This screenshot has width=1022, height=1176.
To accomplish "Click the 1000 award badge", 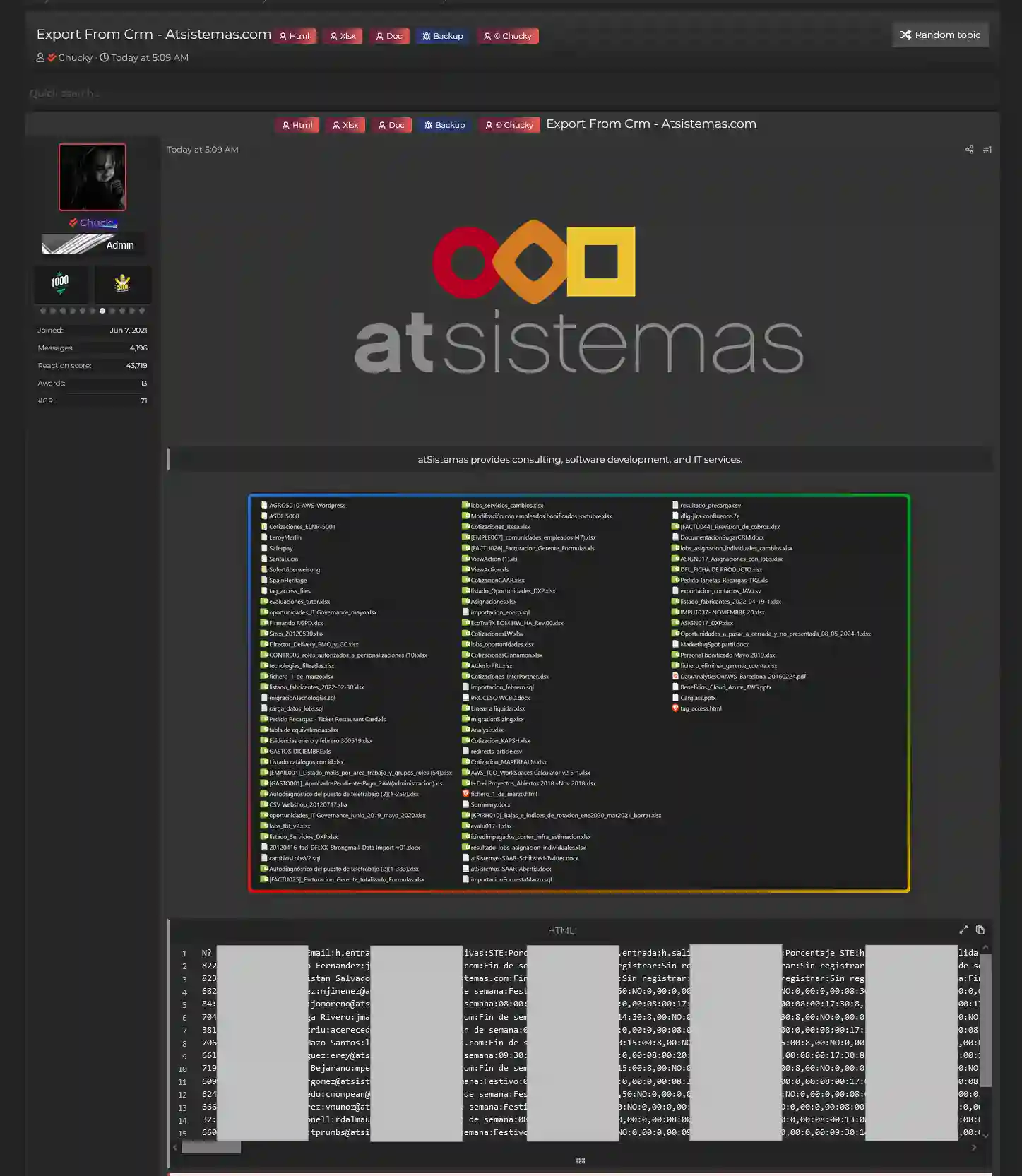I will [x=61, y=283].
